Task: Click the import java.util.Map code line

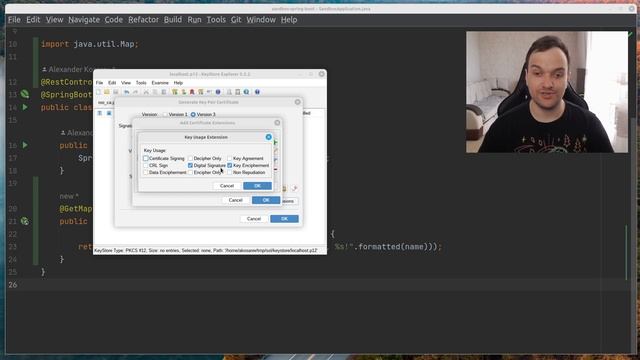Action: tap(90, 44)
